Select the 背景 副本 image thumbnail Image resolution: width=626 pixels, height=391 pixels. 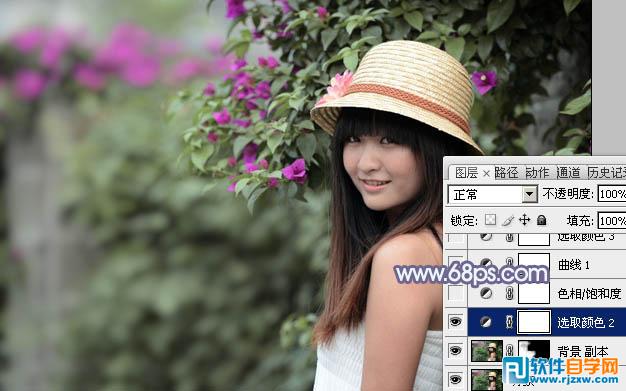[x=487, y=351]
